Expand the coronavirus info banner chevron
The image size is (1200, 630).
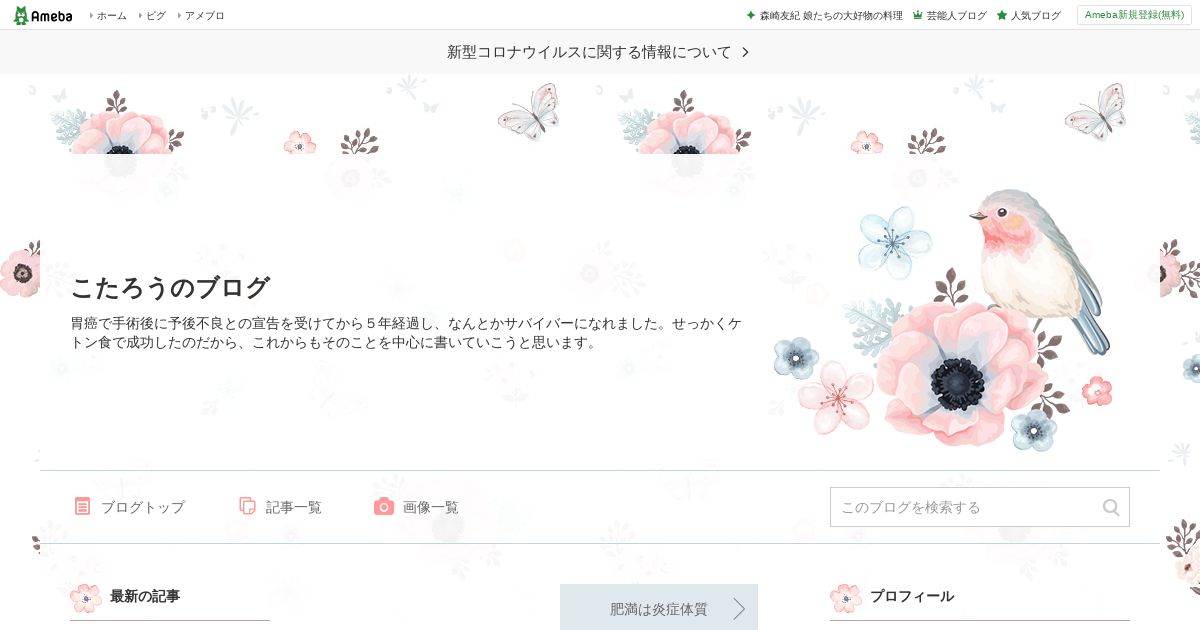tap(745, 52)
